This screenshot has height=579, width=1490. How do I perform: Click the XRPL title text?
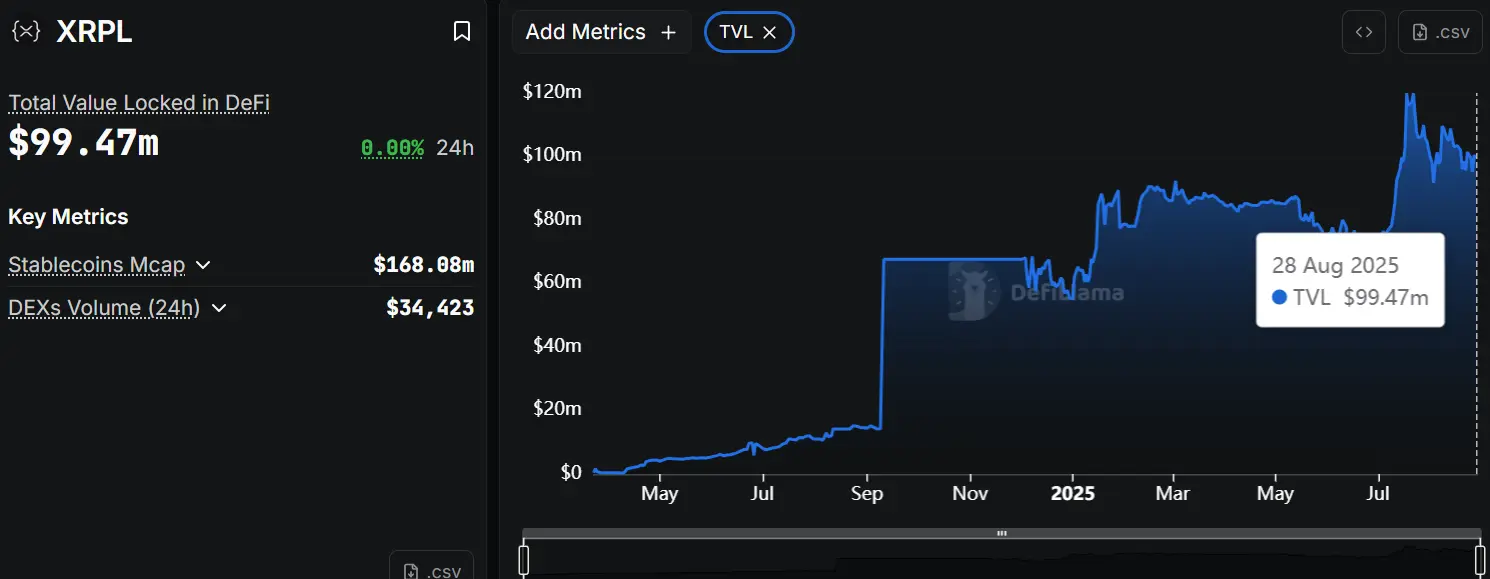coord(94,32)
